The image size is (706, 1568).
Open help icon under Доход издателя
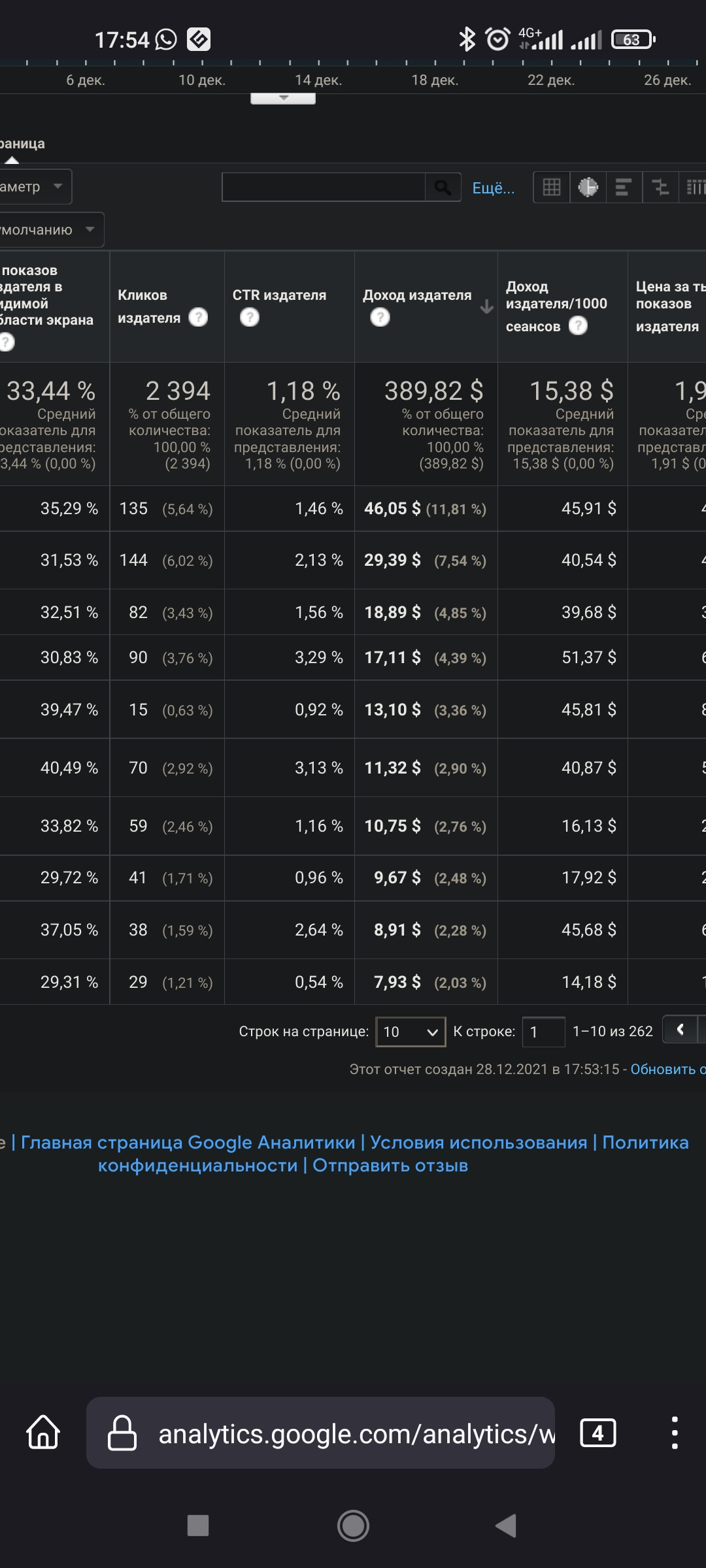[x=380, y=318]
